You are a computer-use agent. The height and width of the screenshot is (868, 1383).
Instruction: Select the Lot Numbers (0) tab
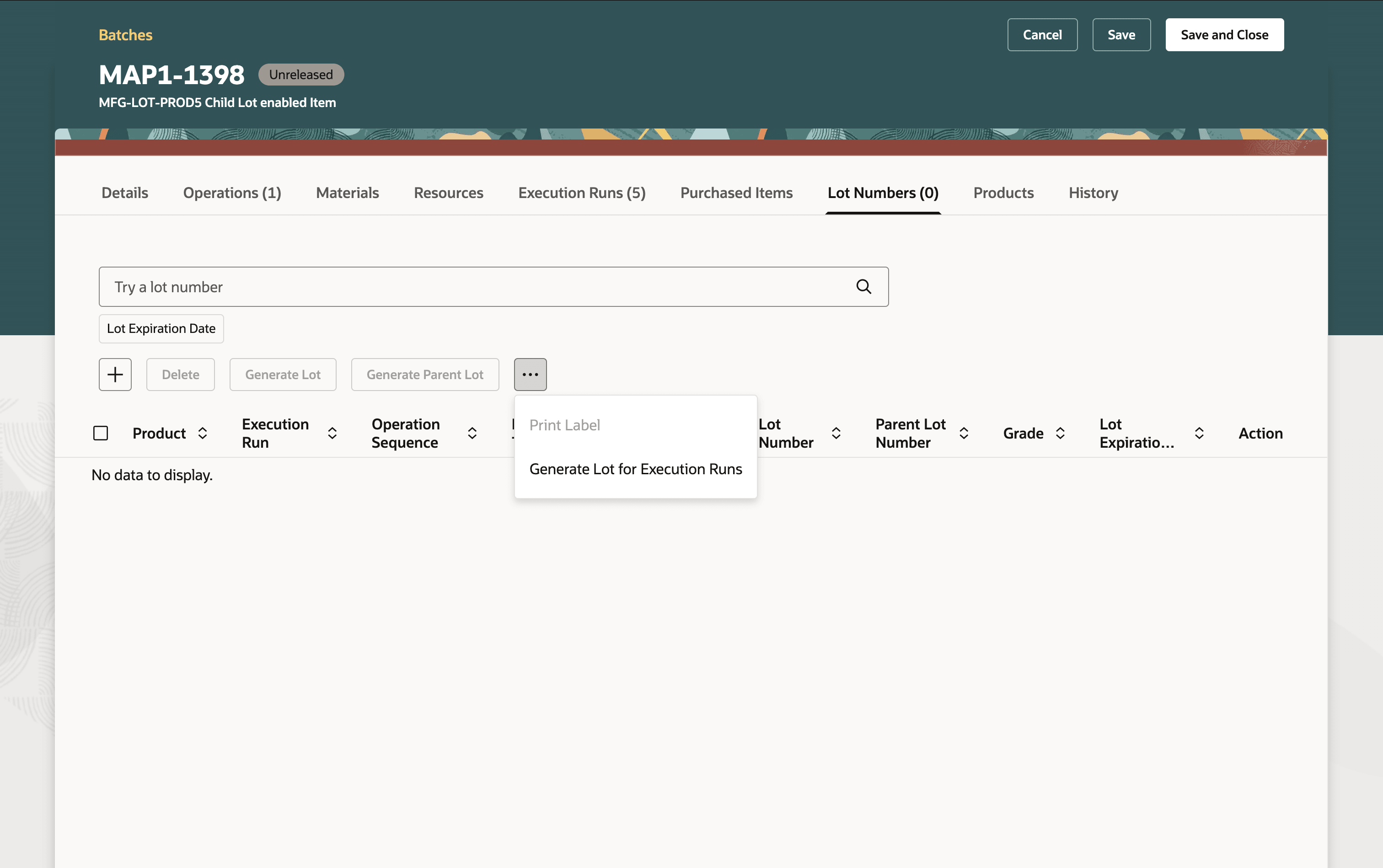[883, 193]
